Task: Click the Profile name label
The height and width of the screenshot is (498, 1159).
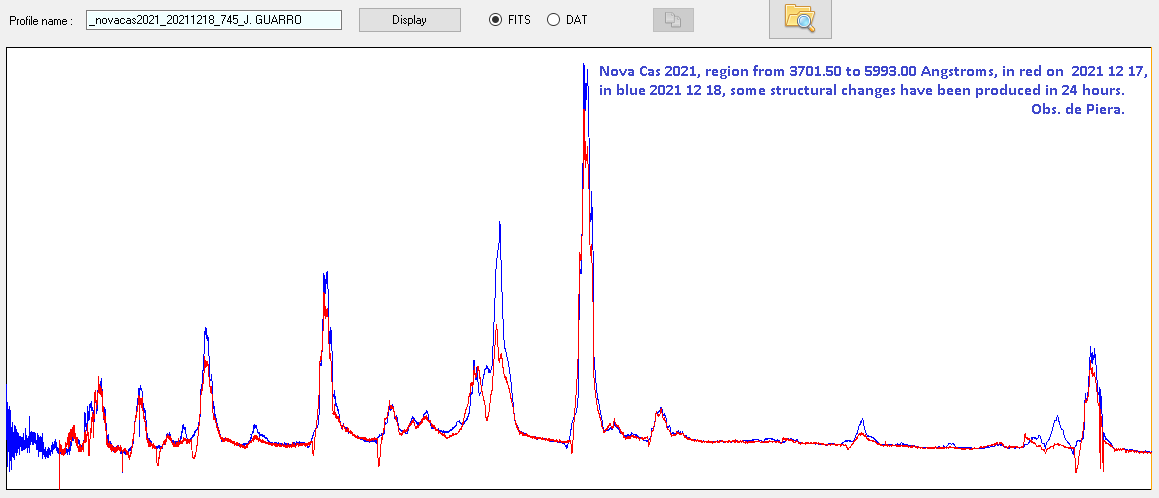Action: pyautogui.click(x=41, y=21)
